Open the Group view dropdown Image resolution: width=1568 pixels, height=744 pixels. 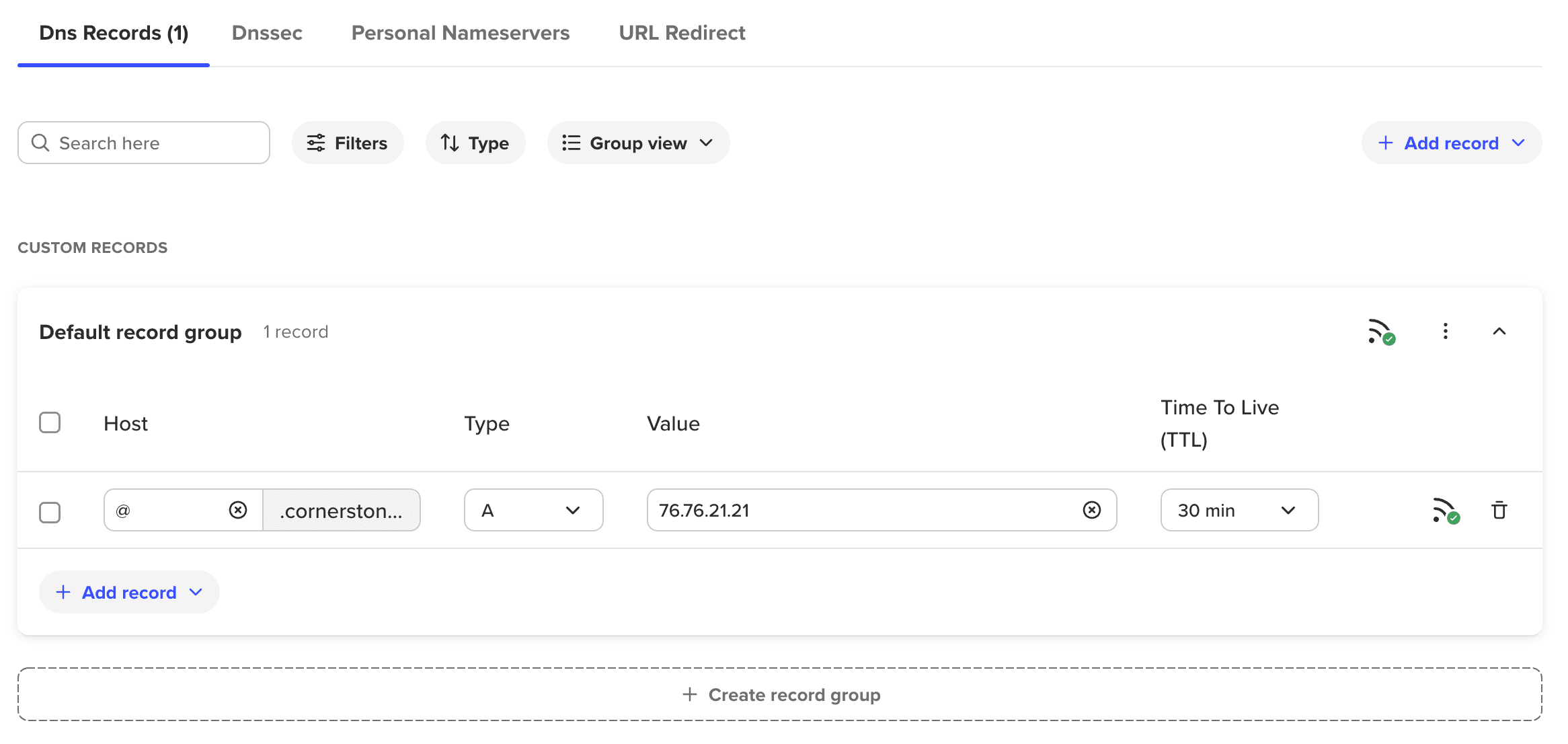point(638,143)
